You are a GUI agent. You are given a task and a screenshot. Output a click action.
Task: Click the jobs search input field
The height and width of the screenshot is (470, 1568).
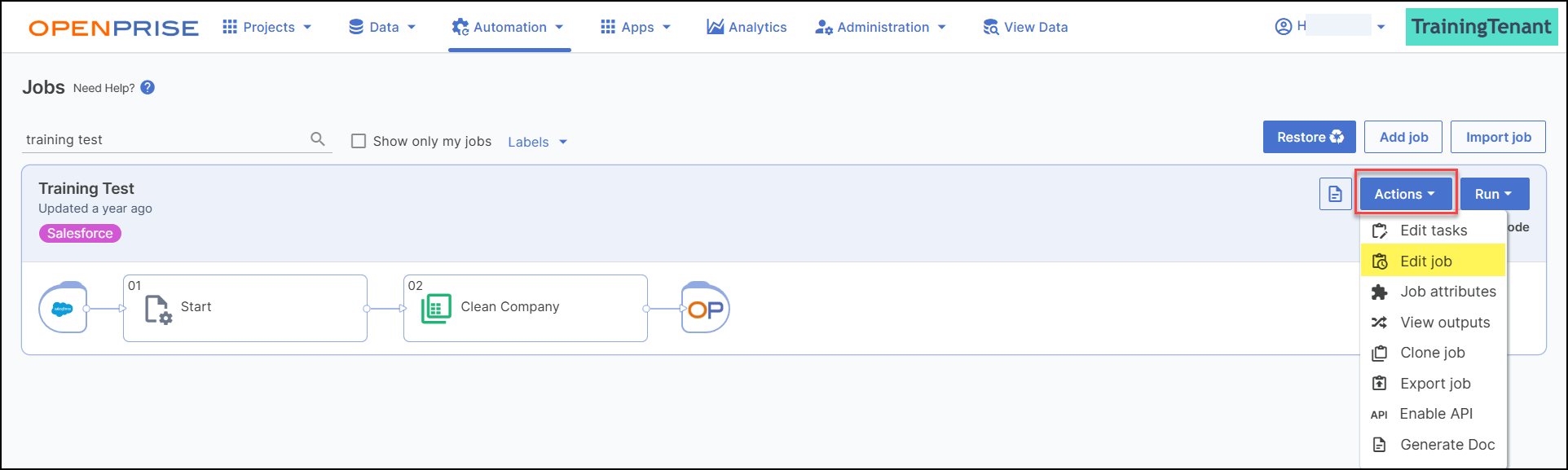(163, 139)
